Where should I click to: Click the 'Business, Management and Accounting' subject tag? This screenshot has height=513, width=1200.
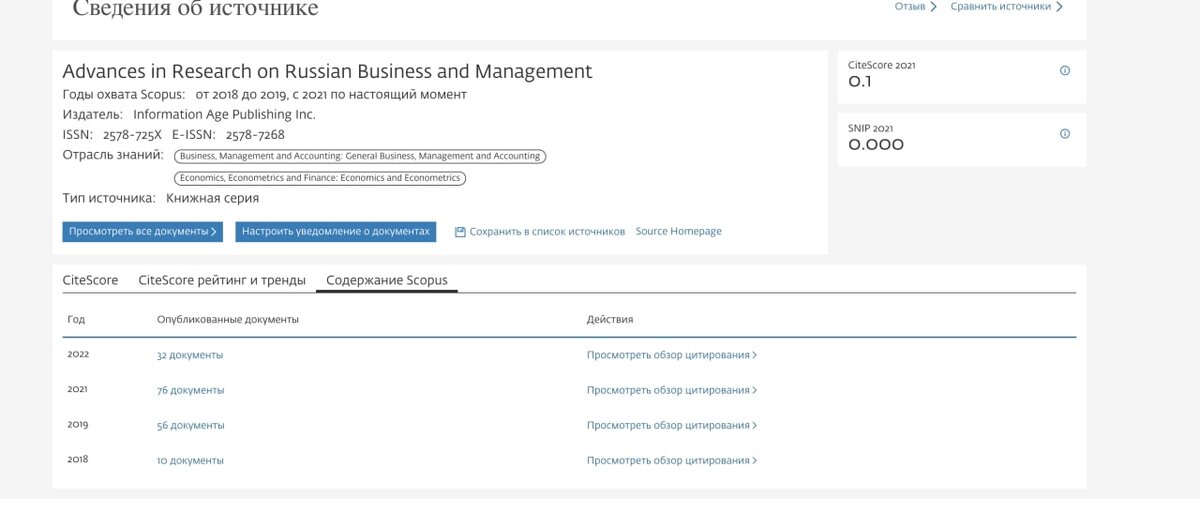point(360,156)
